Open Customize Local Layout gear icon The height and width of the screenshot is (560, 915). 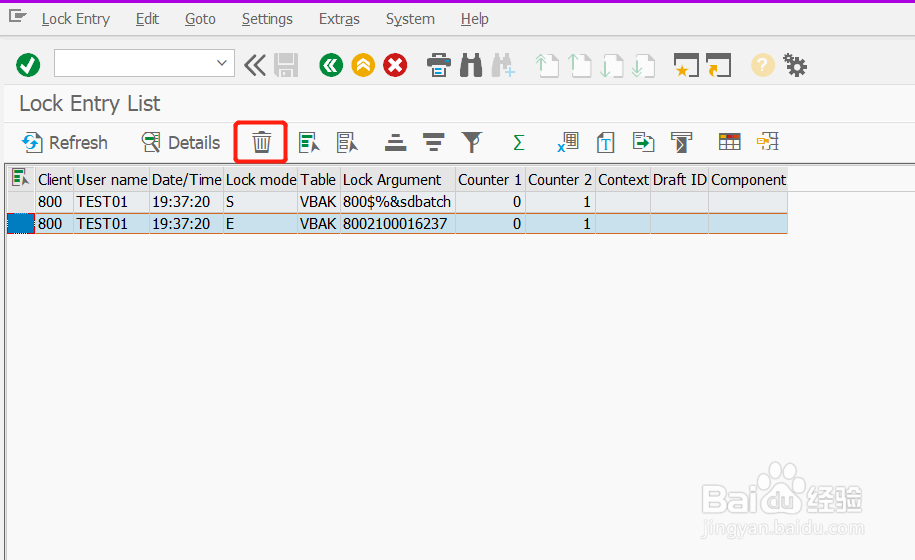[x=795, y=65]
